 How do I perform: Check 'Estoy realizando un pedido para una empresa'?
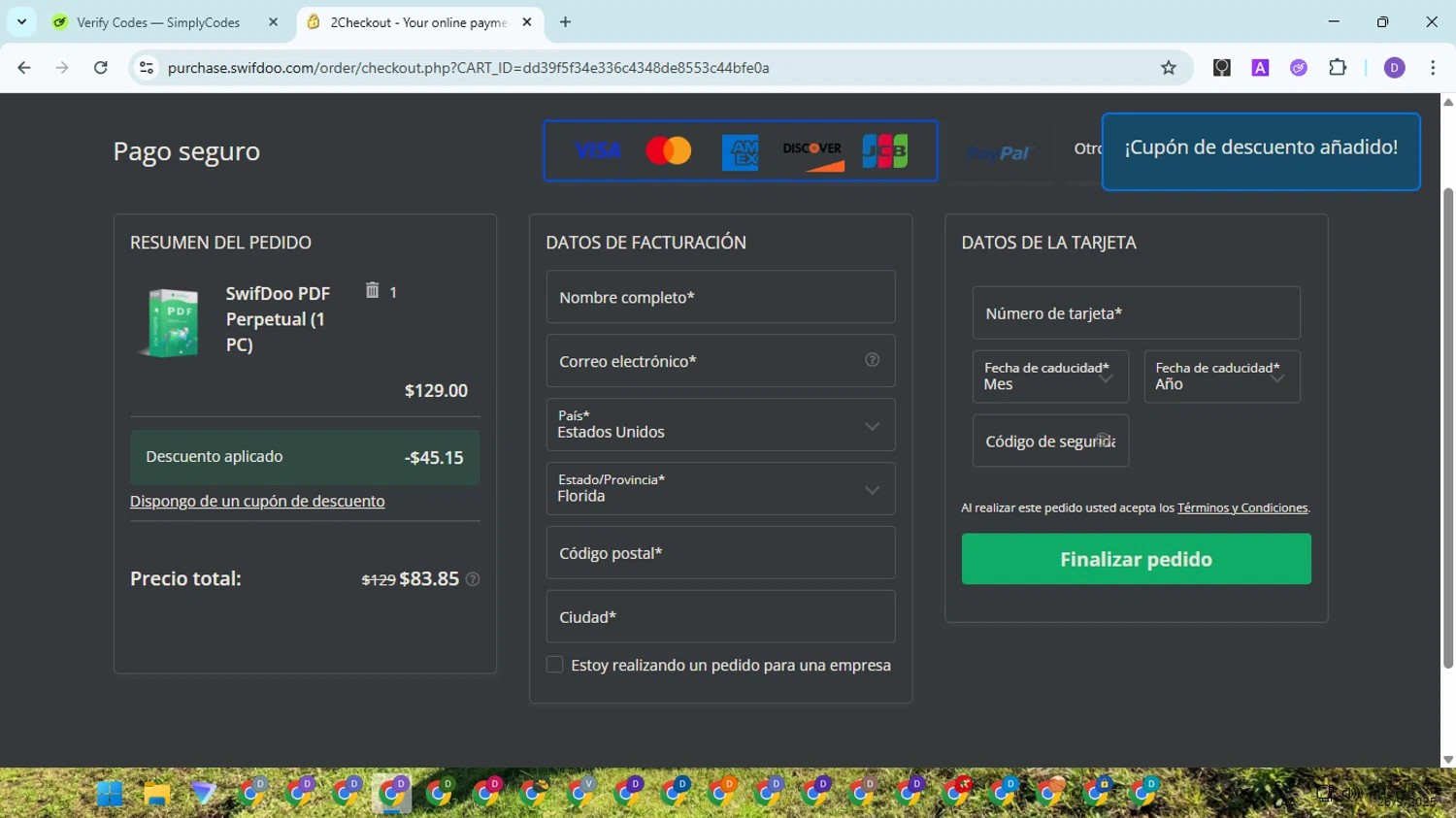tap(554, 665)
